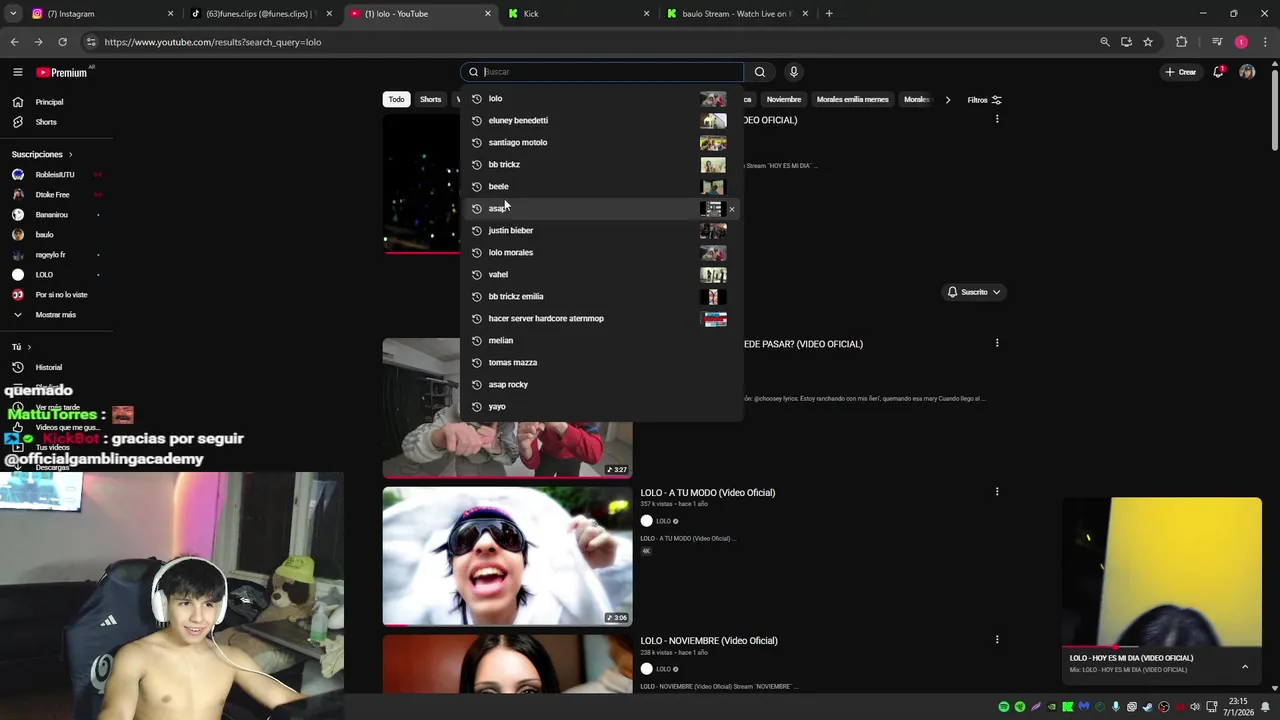Remove the 'asap' suggestion with its X
Screen dimensions: 1280x720
tap(732, 209)
